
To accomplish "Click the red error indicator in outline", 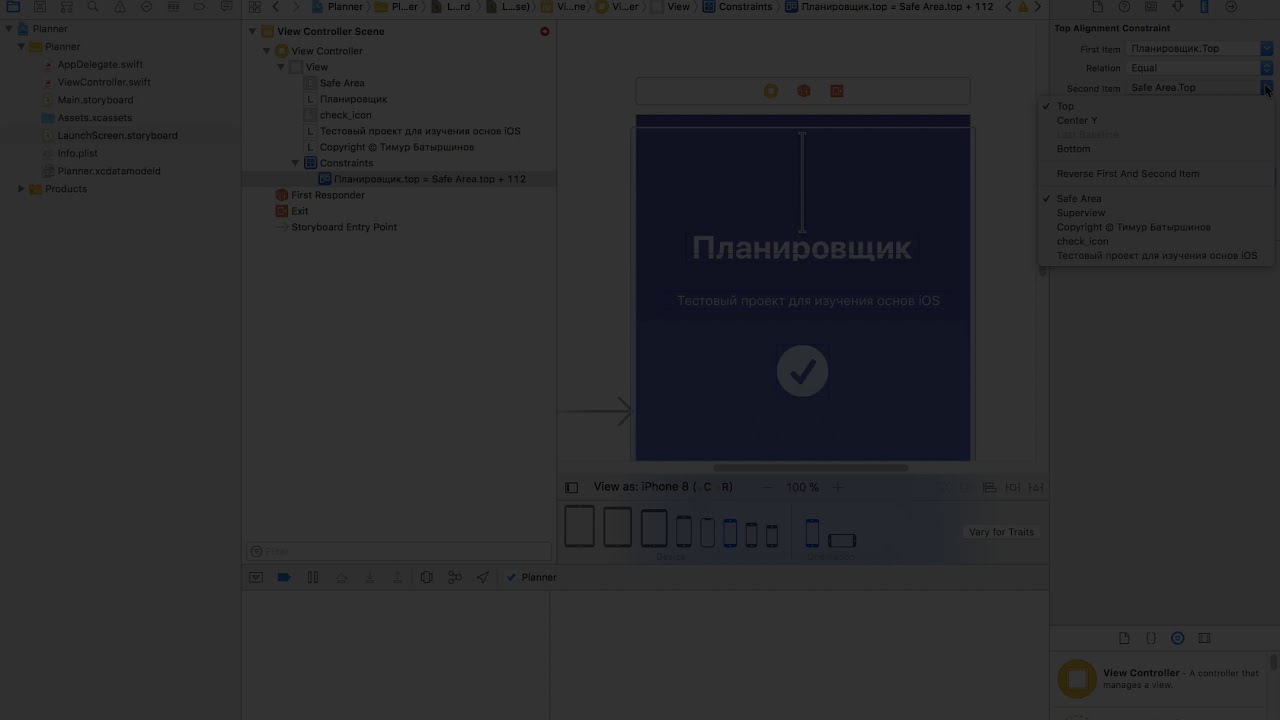I will point(545,31).
